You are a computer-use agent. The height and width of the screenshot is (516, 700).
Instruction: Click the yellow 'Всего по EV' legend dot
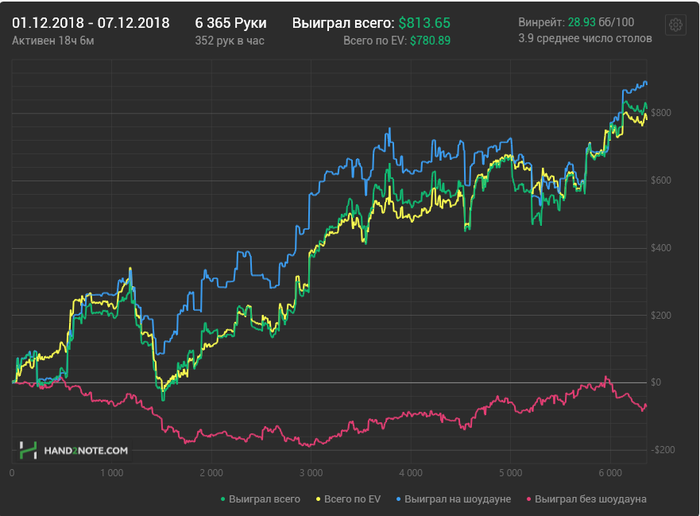point(318,499)
